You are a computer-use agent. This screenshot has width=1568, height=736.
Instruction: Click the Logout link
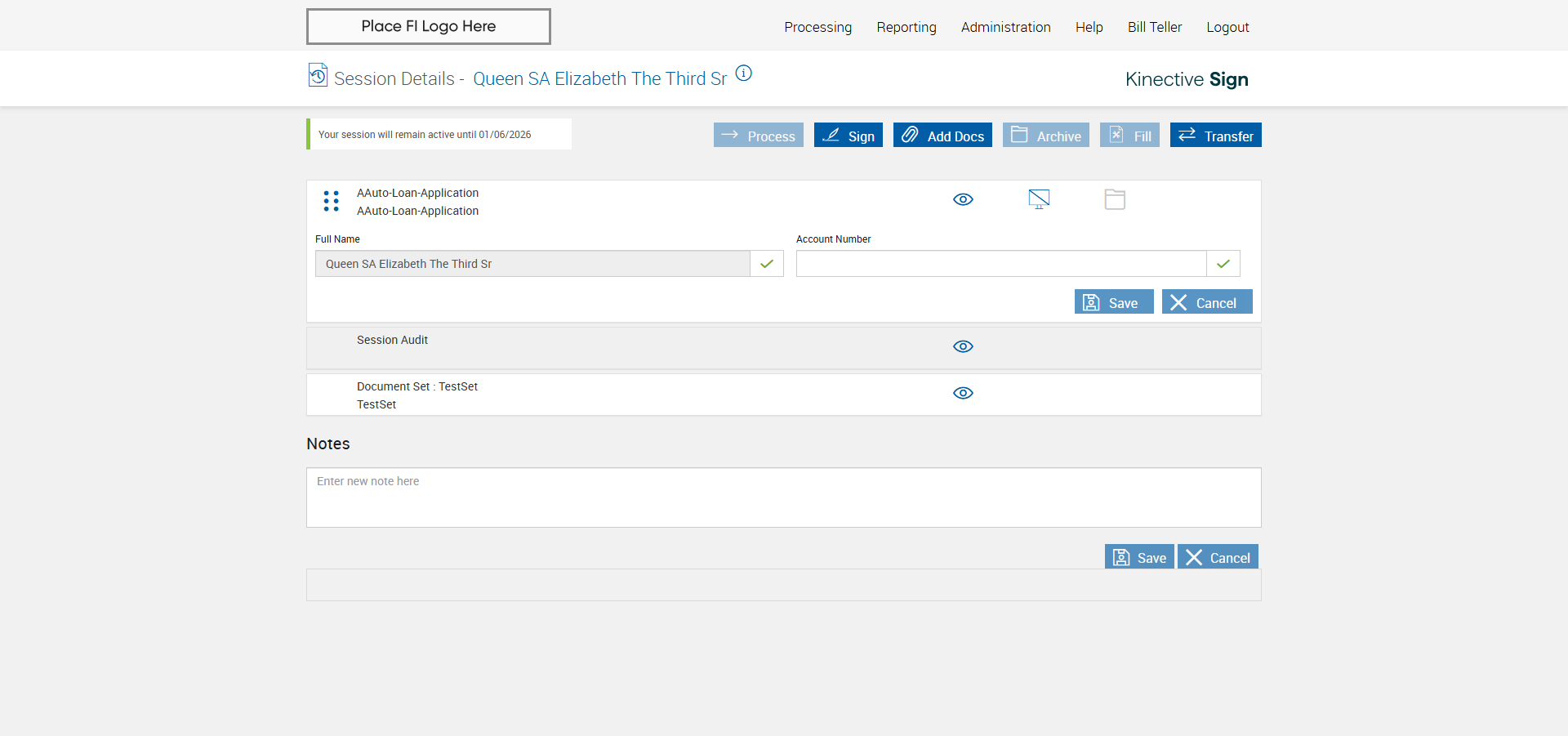pos(1227,27)
